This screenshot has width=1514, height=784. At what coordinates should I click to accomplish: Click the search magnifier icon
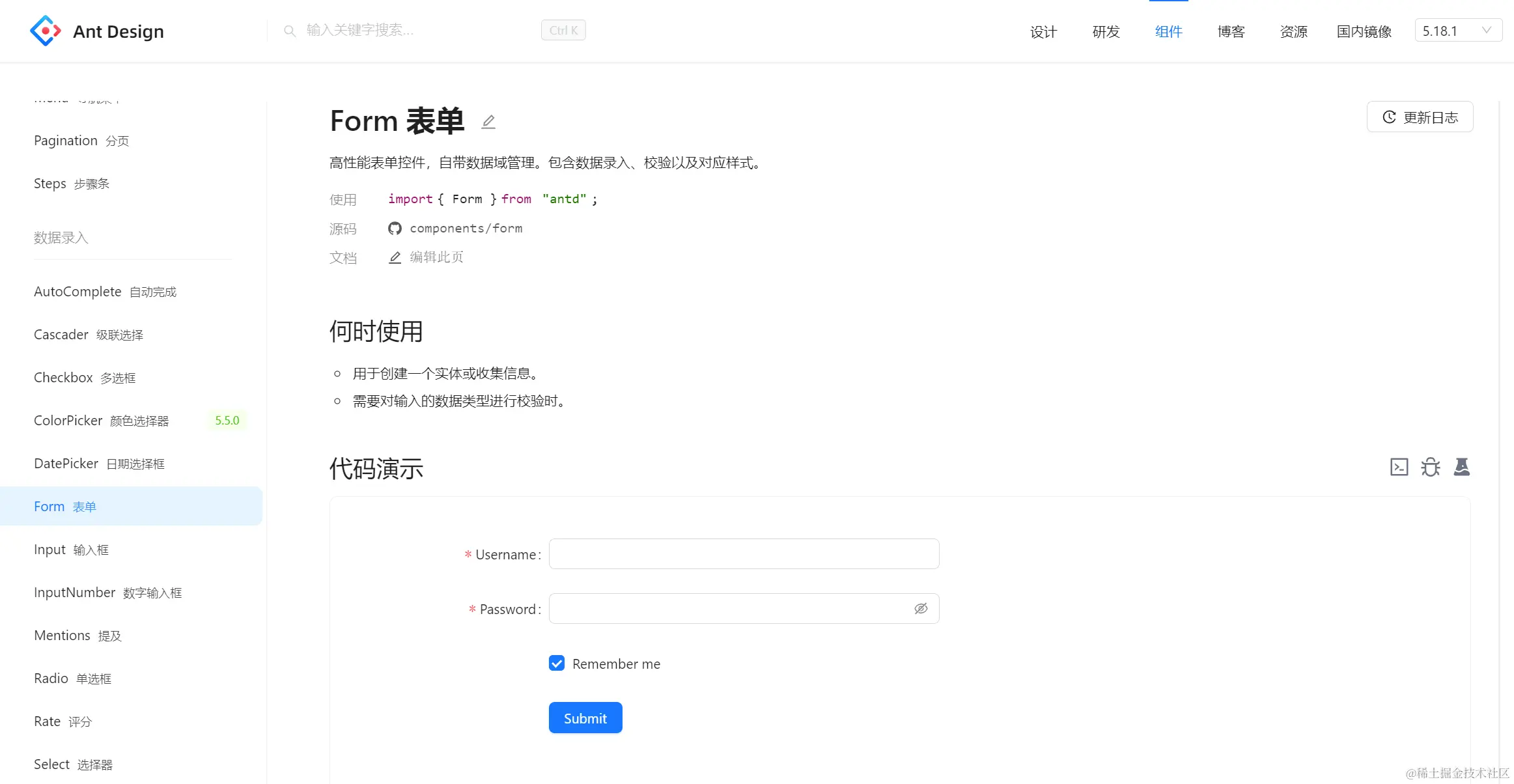click(x=290, y=31)
